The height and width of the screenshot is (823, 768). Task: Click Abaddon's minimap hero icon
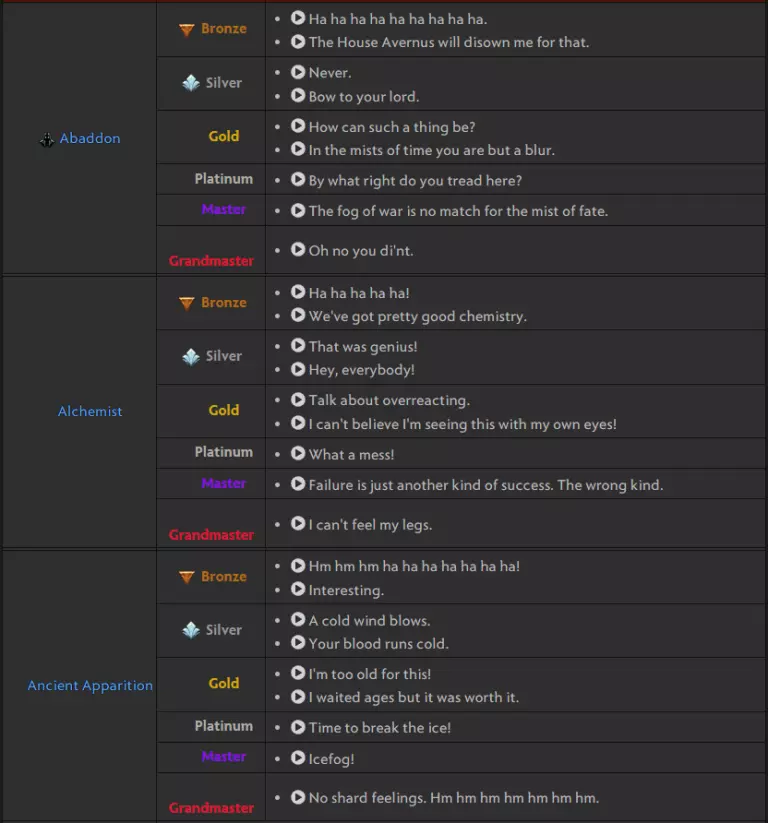[47, 139]
